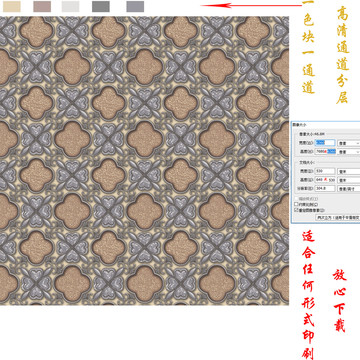This screenshot has height=360, width=360.
Task: Open the bicubic resampling method dropdown
Action: click(x=338, y=217)
